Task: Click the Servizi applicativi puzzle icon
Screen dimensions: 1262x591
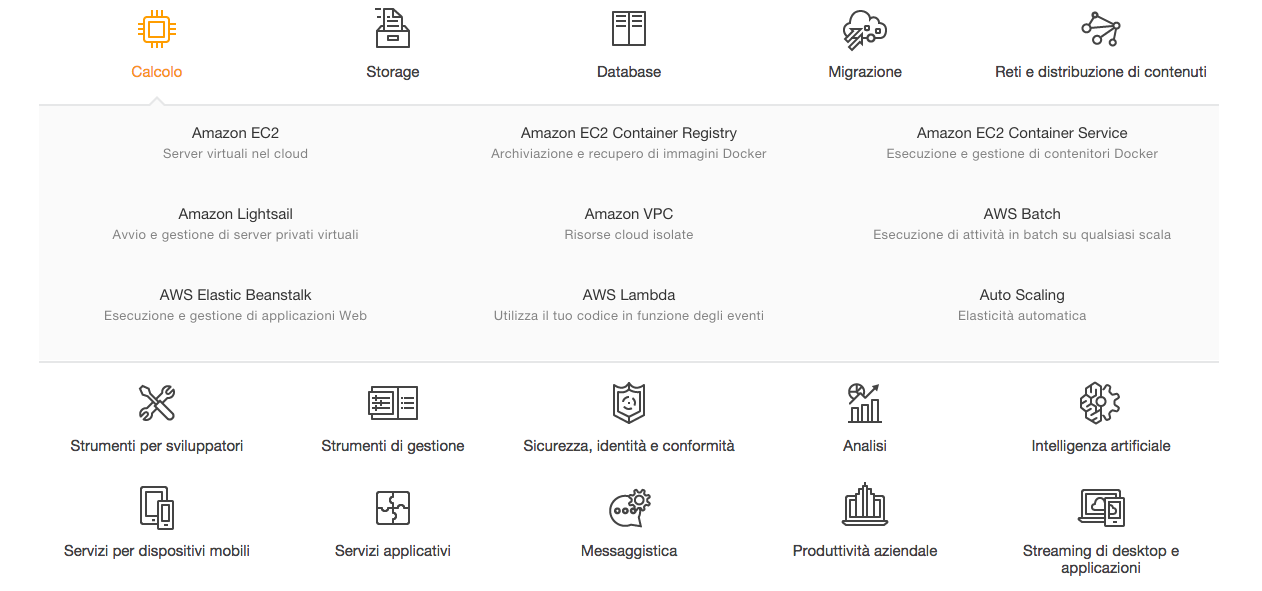Action: [392, 508]
